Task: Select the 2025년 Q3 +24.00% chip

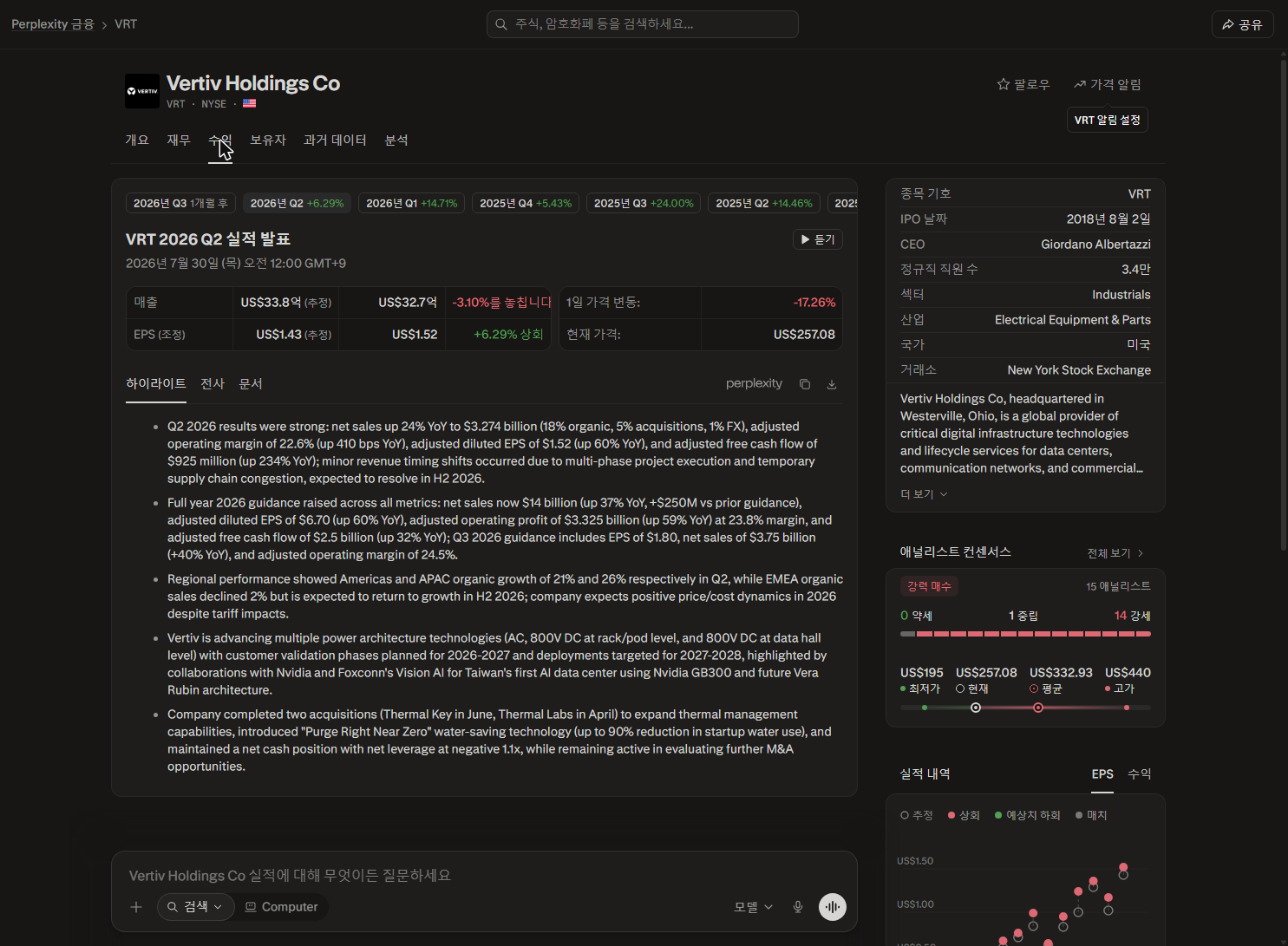Action: tap(644, 203)
